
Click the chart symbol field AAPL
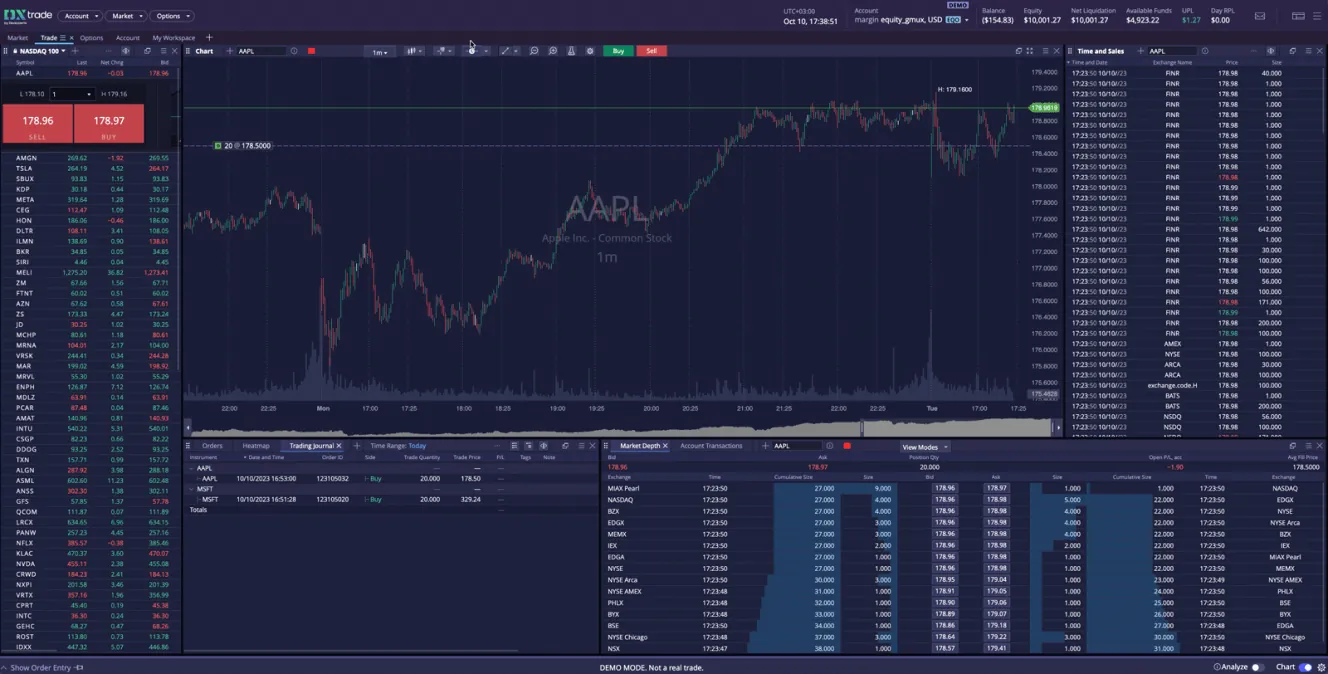click(x=260, y=51)
